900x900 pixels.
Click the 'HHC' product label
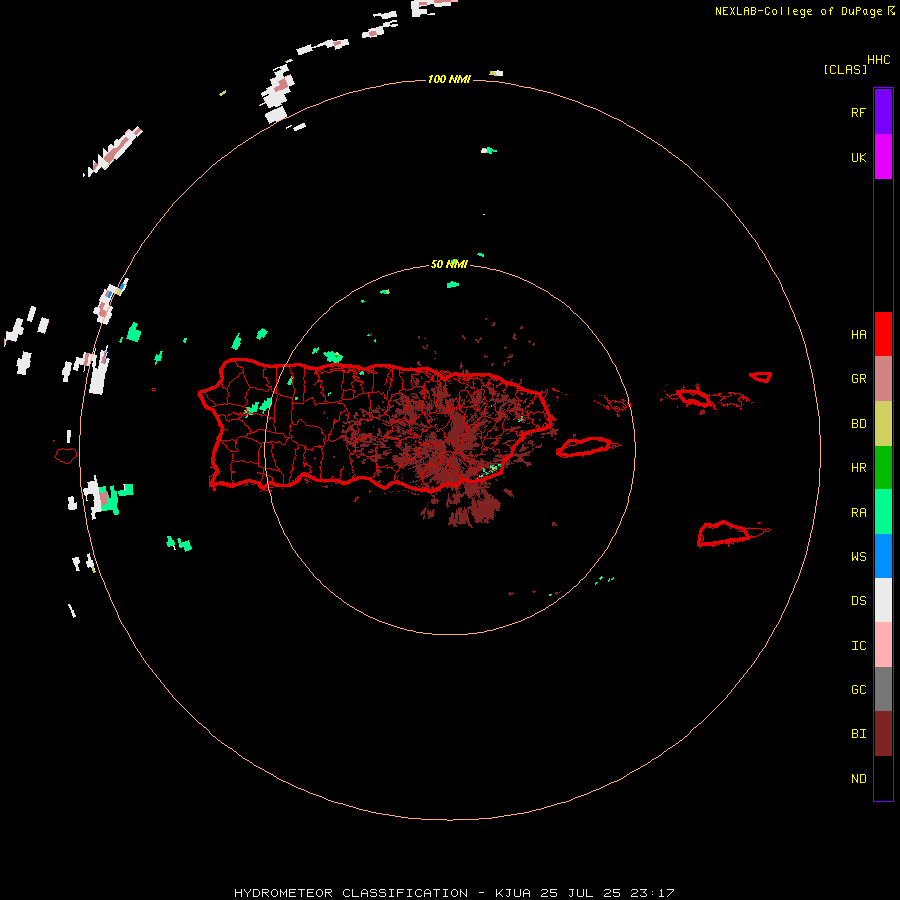[879, 60]
